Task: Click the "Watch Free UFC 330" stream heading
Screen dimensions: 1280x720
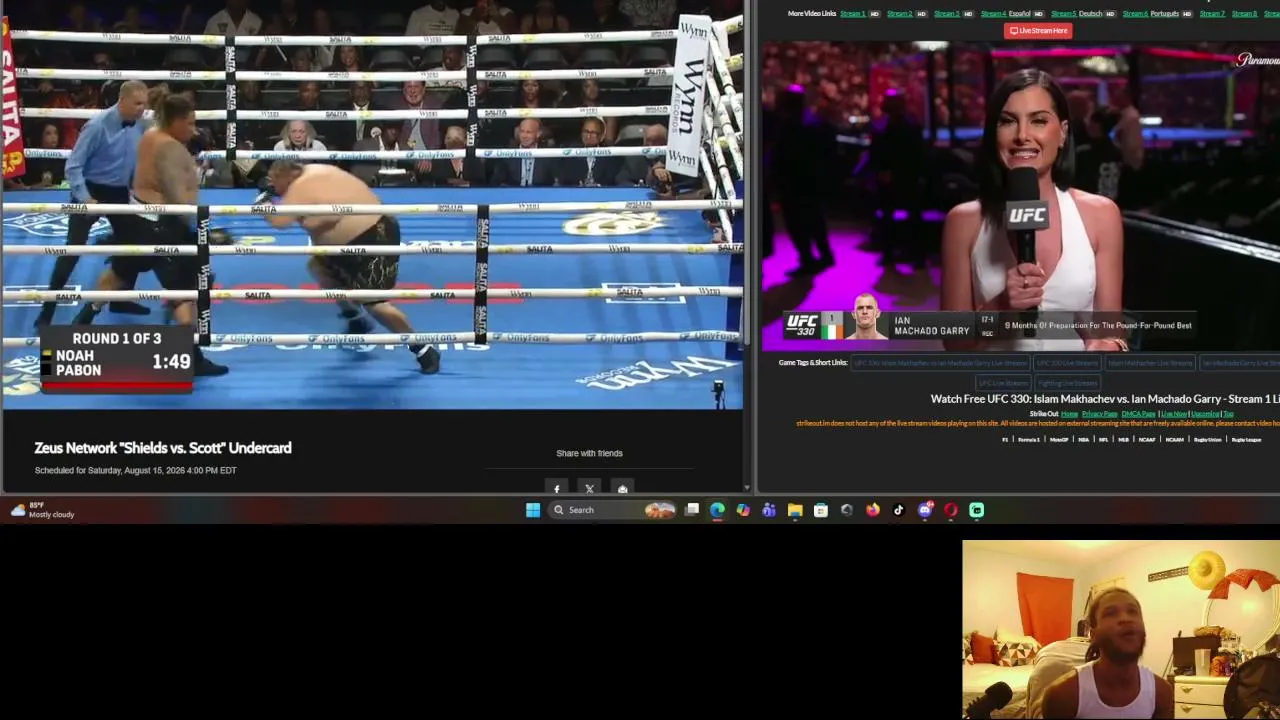Action: (1105, 399)
